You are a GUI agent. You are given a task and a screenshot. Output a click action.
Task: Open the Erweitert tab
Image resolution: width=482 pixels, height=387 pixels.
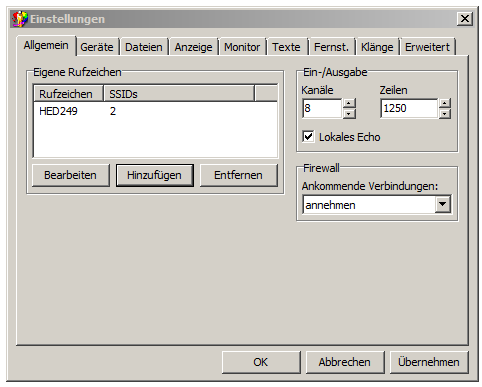pos(427,47)
